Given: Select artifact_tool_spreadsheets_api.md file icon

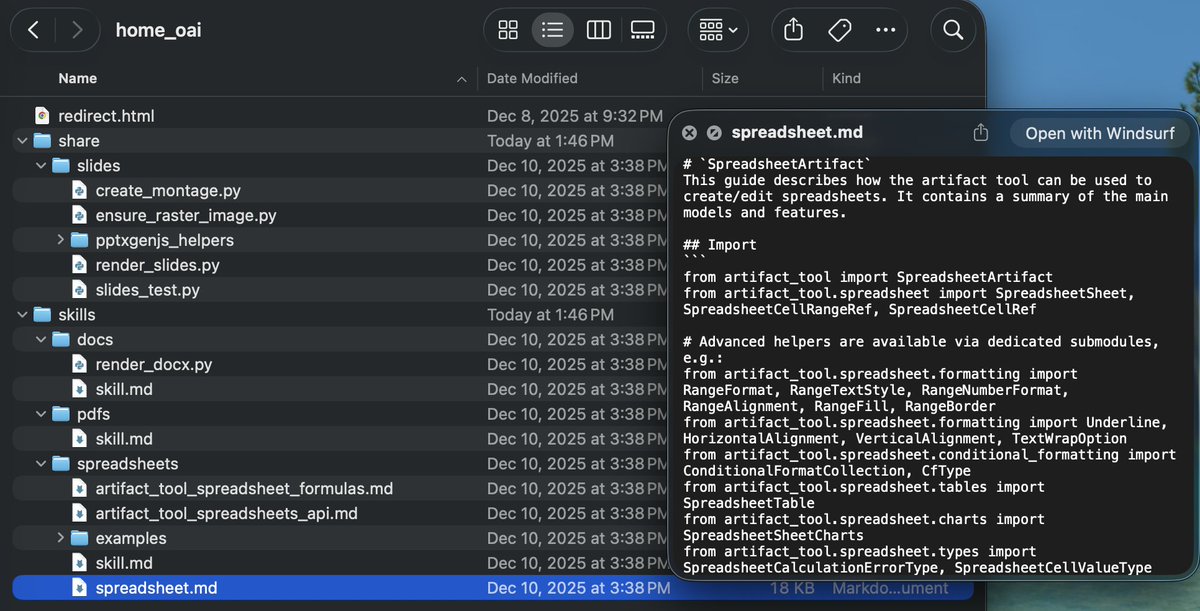Looking at the screenshot, I should pyautogui.click(x=80, y=513).
